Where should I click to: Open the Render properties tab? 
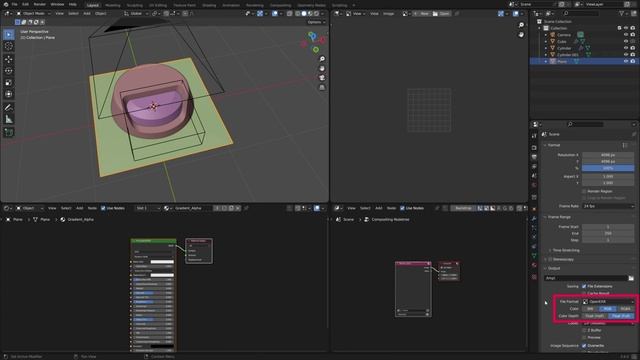534,147
